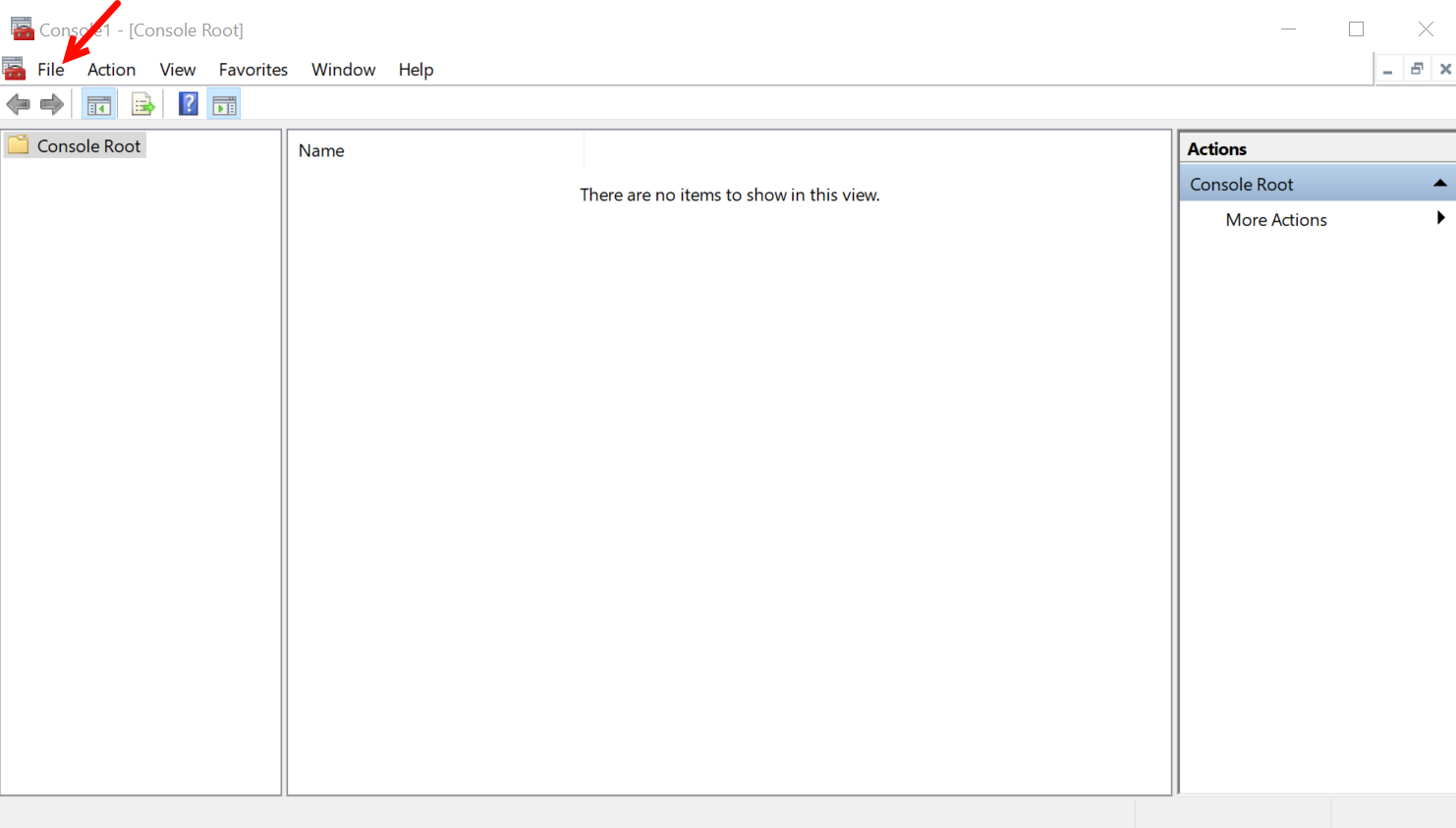Click the Back arrow in the toolbar
The height and width of the screenshot is (828, 1456).
18,104
